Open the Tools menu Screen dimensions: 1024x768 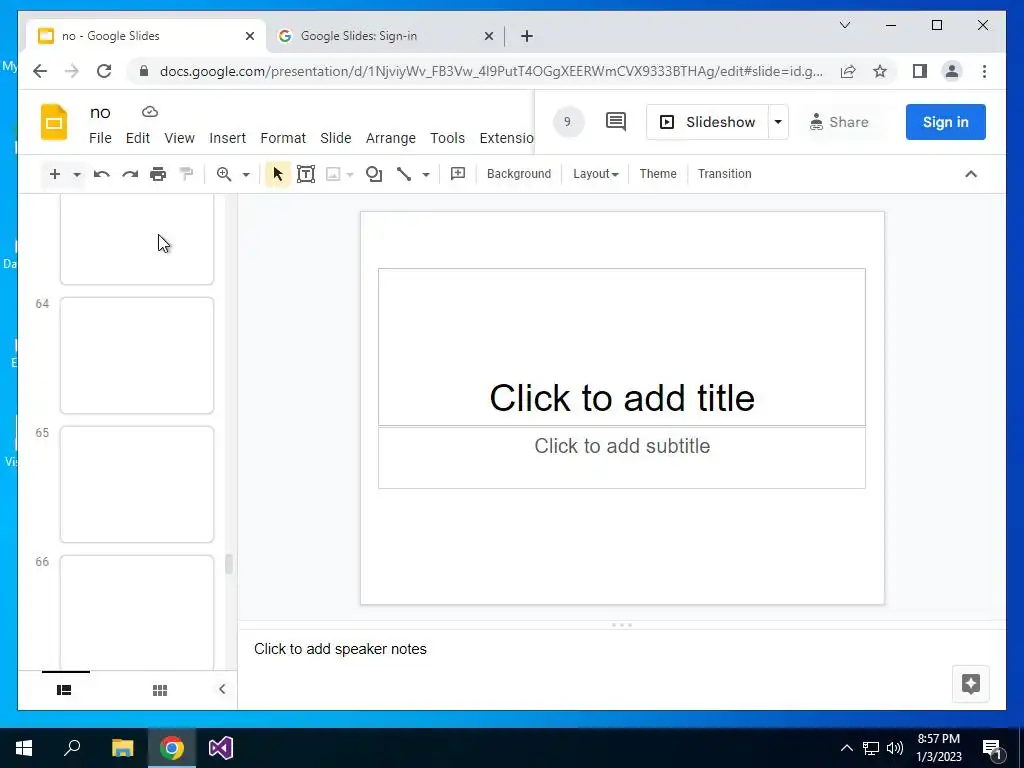[447, 138]
